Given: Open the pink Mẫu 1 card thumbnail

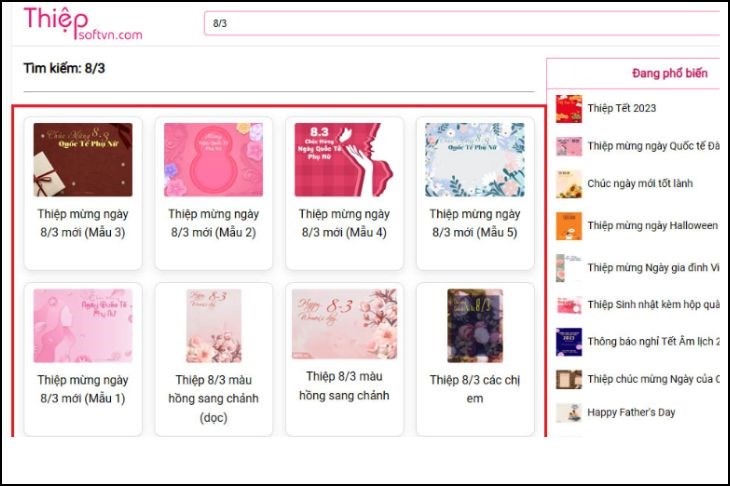Looking at the screenshot, I should pos(83,326).
